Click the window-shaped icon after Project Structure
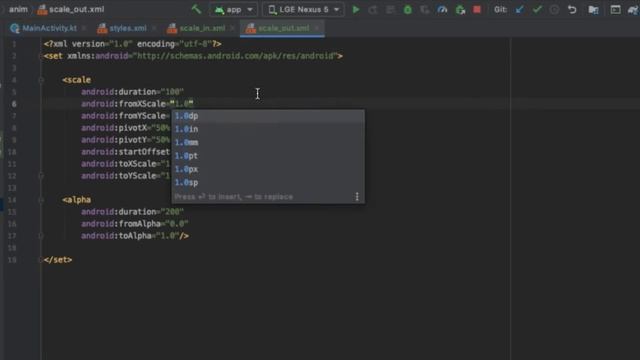 615,9
